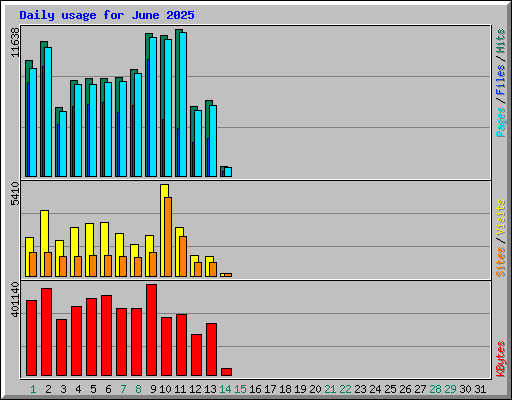Click day label 23 on the x-axis
Viewport: 512px width, 400px height.
[360, 389]
